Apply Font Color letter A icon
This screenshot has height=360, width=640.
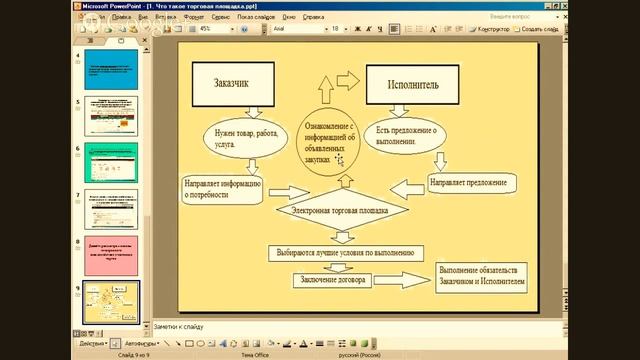[303, 344]
